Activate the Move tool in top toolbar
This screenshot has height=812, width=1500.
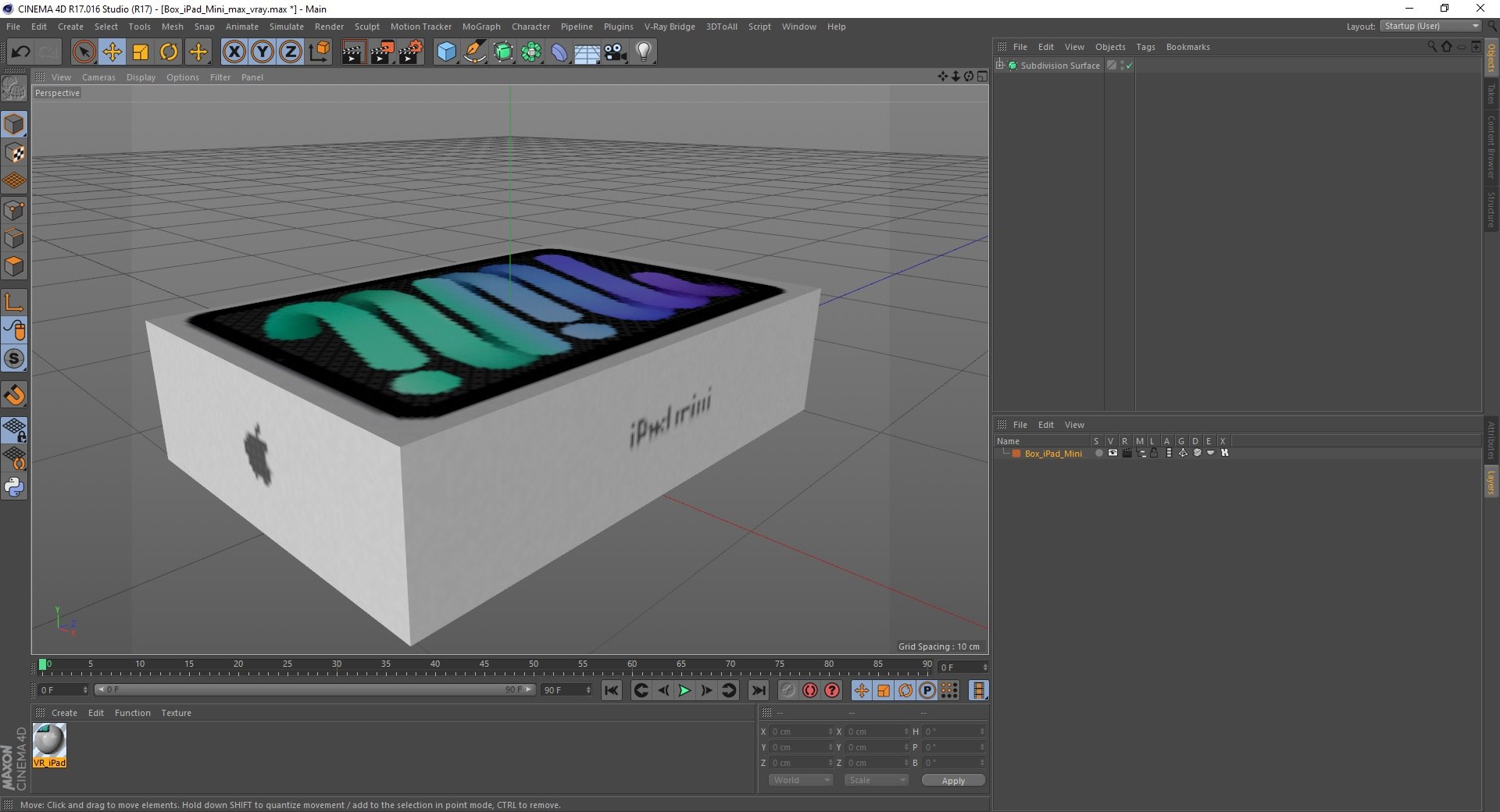(x=112, y=52)
